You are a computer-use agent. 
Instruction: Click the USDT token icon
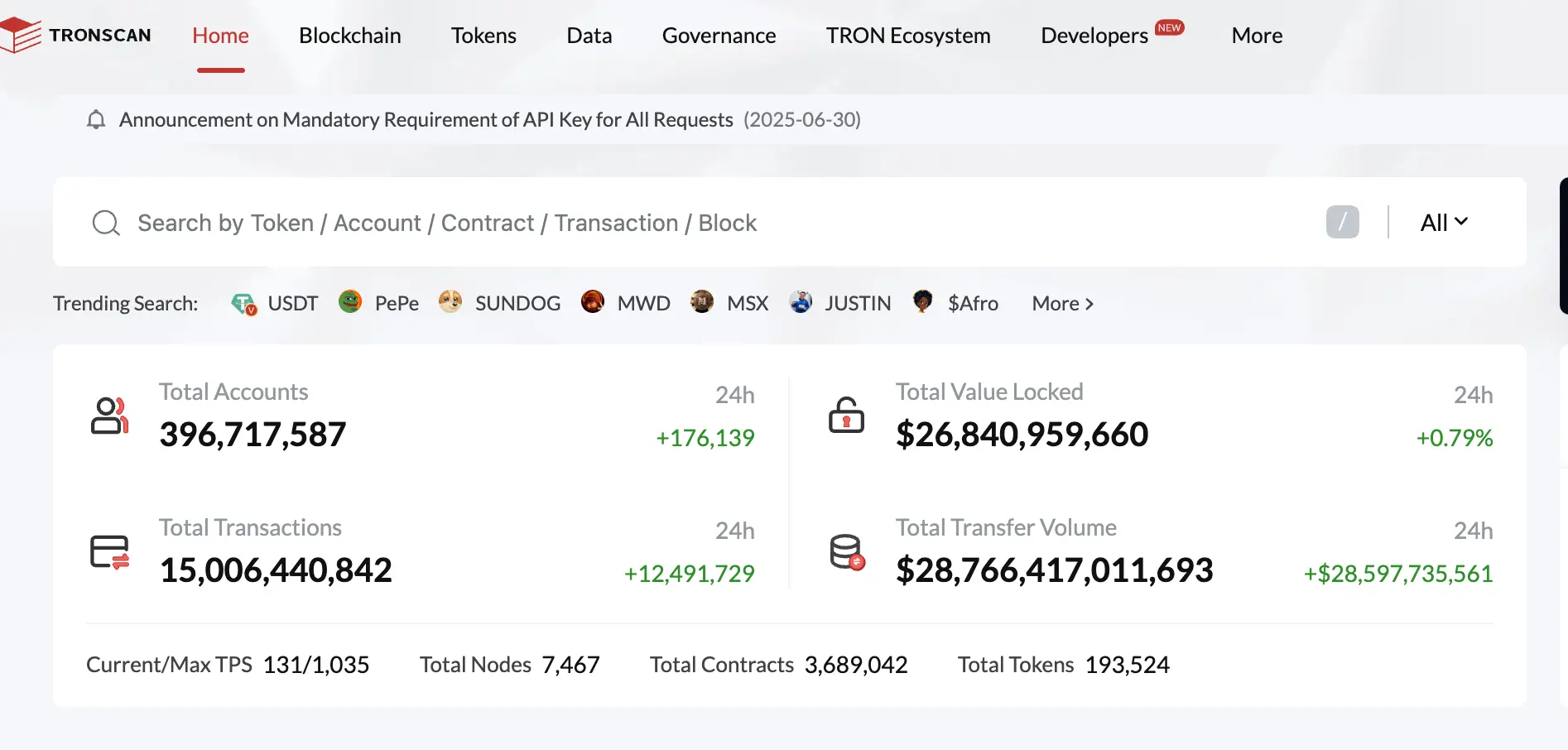pos(243,304)
